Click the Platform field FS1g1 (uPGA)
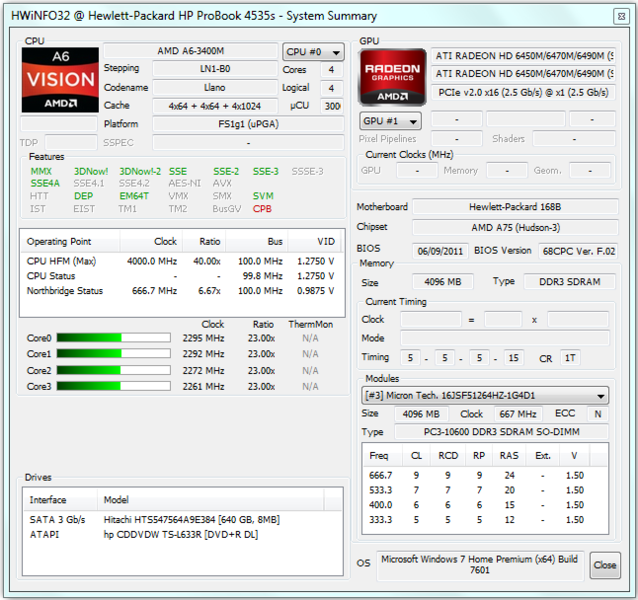 point(248,124)
